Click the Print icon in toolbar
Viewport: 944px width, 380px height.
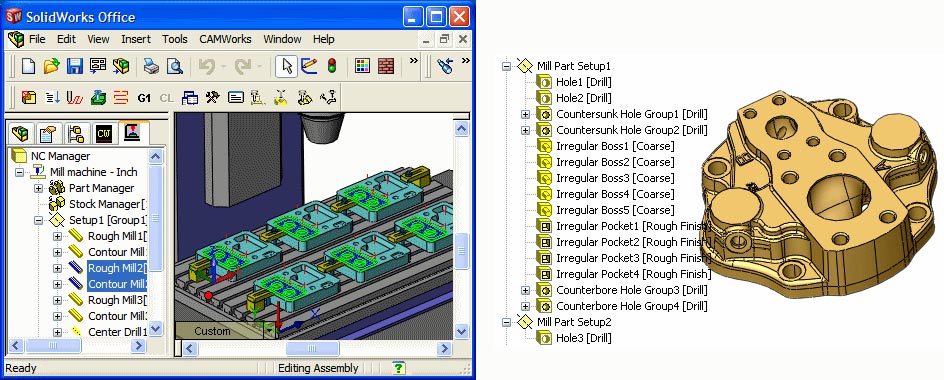coord(151,66)
